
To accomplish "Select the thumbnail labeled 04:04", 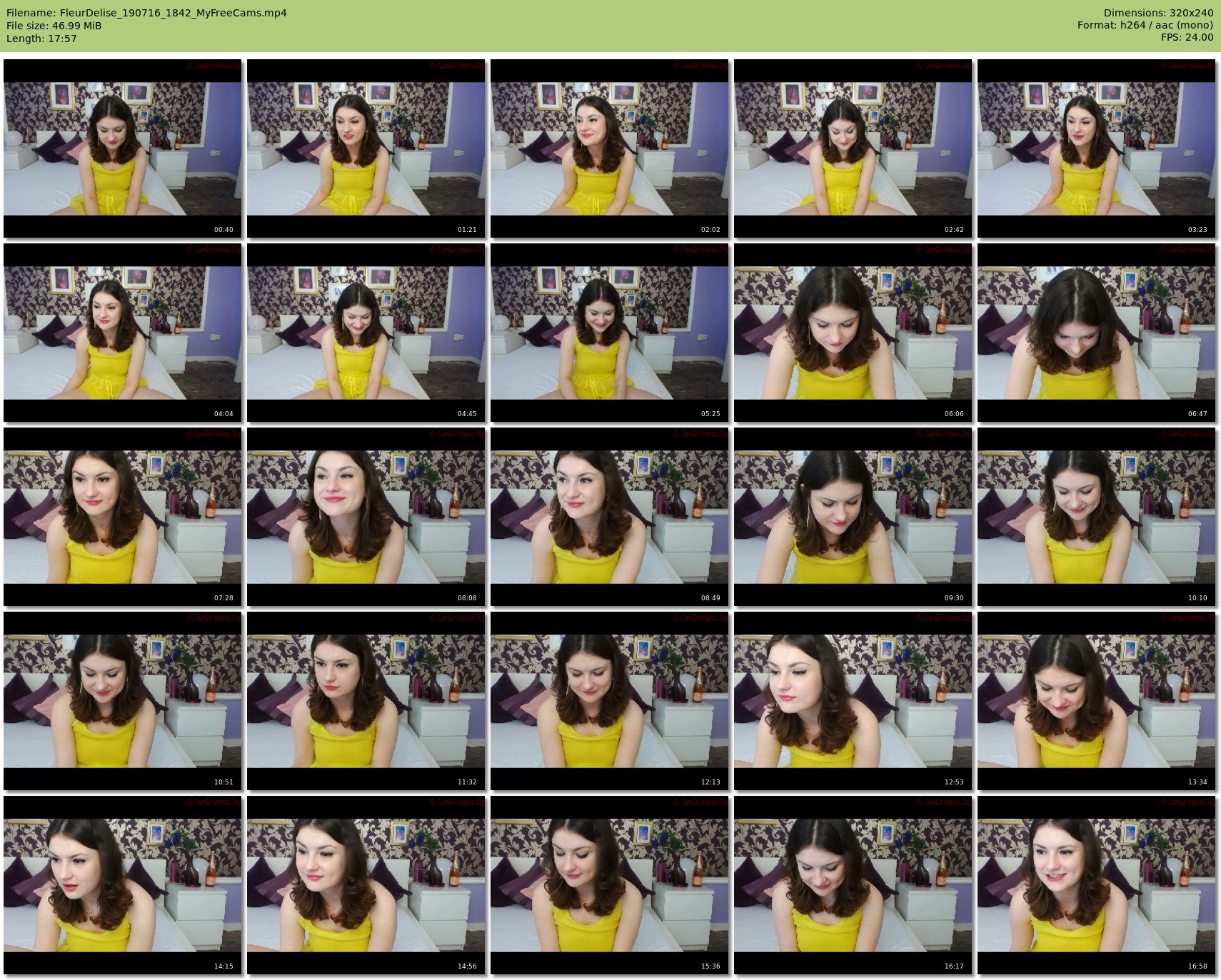I will [x=122, y=333].
